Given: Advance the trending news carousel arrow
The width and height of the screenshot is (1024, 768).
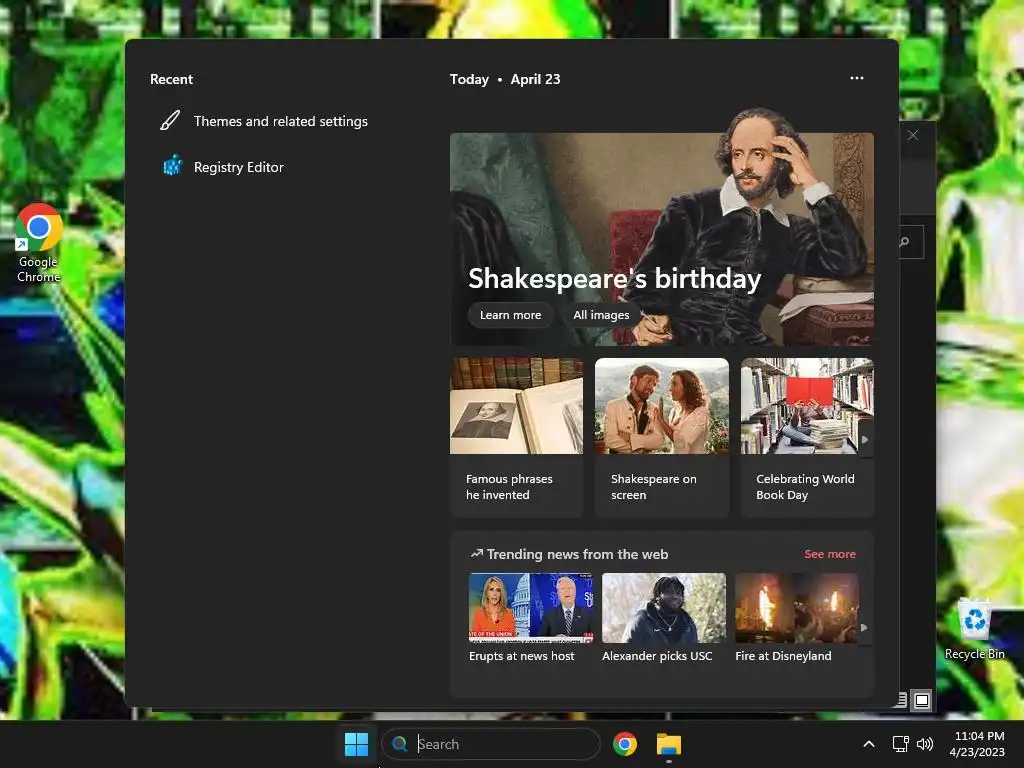Looking at the screenshot, I should [x=864, y=628].
